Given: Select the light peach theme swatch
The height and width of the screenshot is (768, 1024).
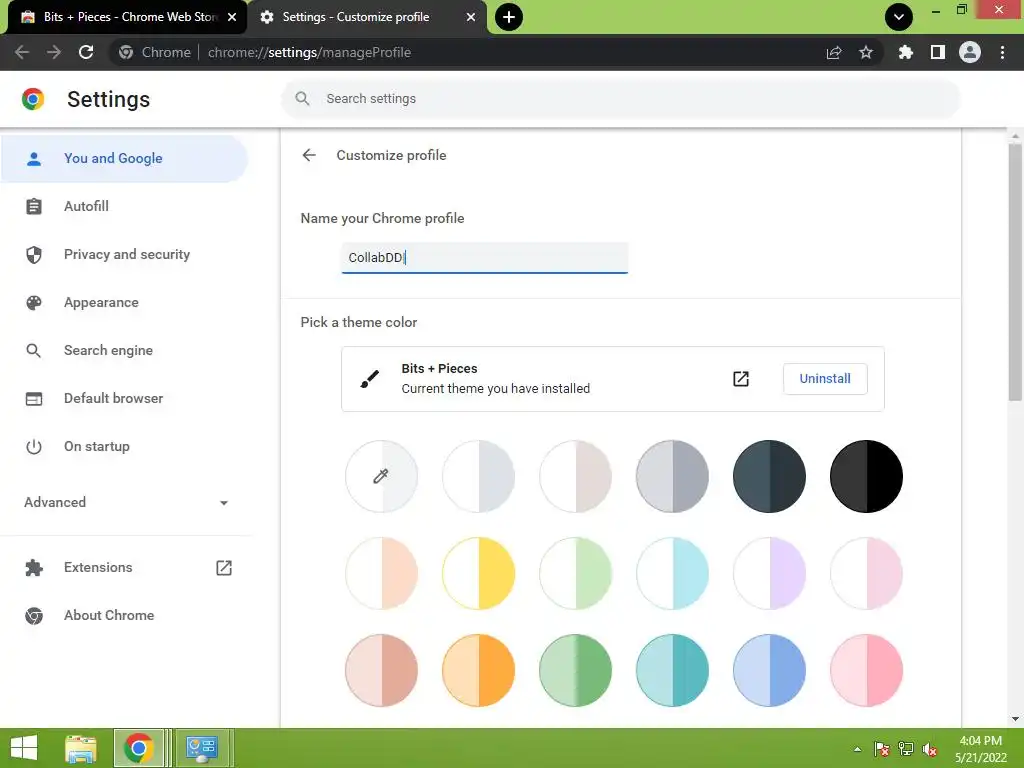Looking at the screenshot, I should pyautogui.click(x=381, y=573).
